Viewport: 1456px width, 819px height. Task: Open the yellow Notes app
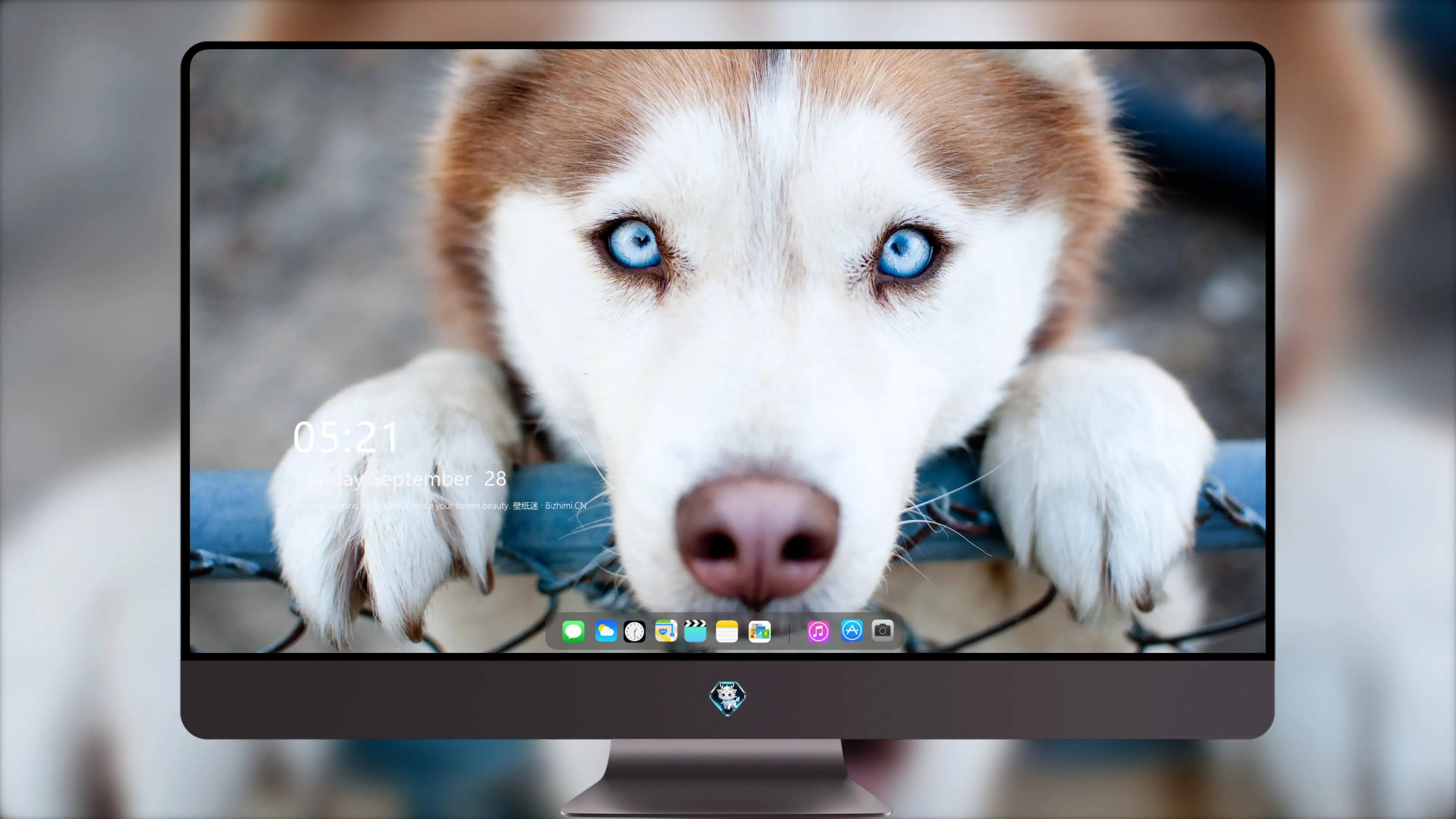pyautogui.click(x=727, y=631)
